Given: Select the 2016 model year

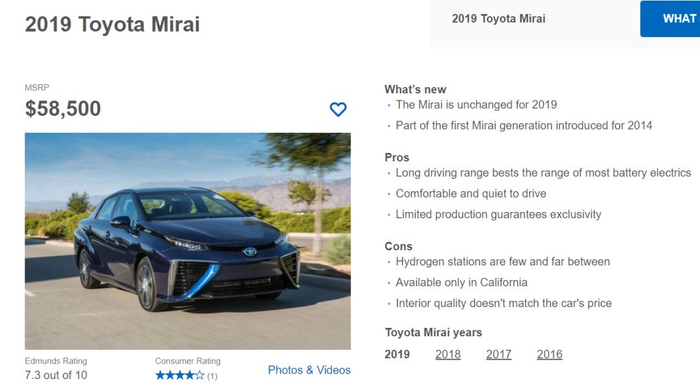Looking at the screenshot, I should (550, 354).
